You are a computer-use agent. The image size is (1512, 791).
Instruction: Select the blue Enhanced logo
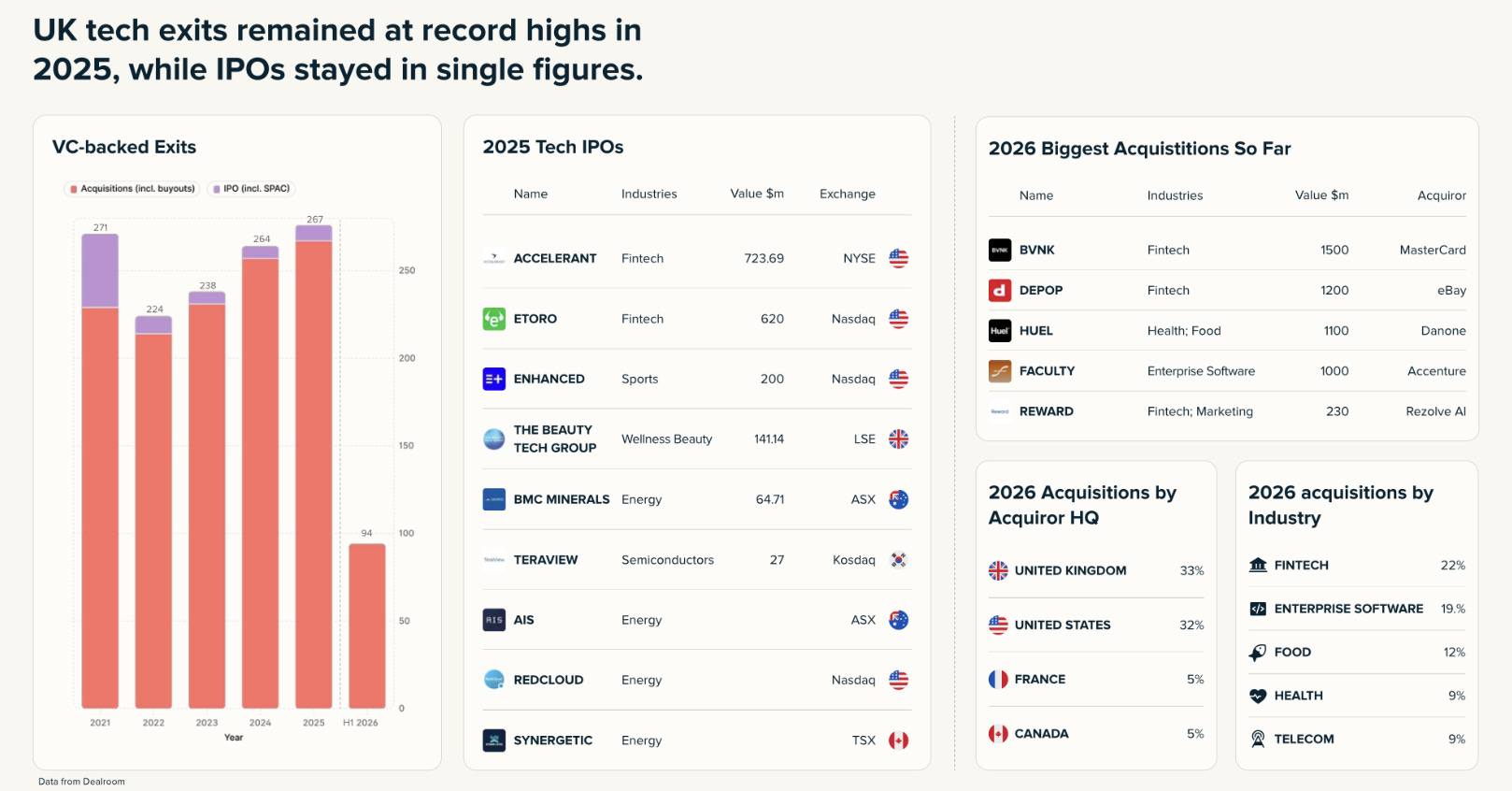(493, 379)
